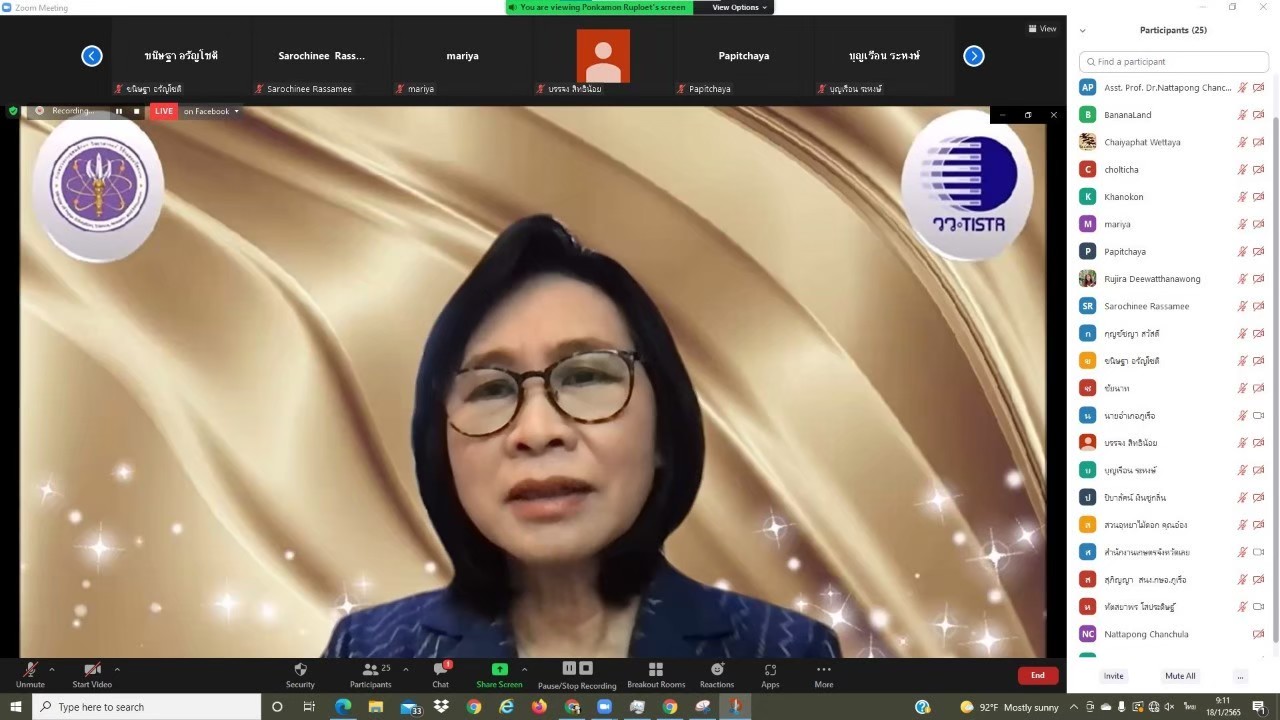The image size is (1280, 720).
Task: Open the participants panel more button
Action: (x=1240, y=676)
